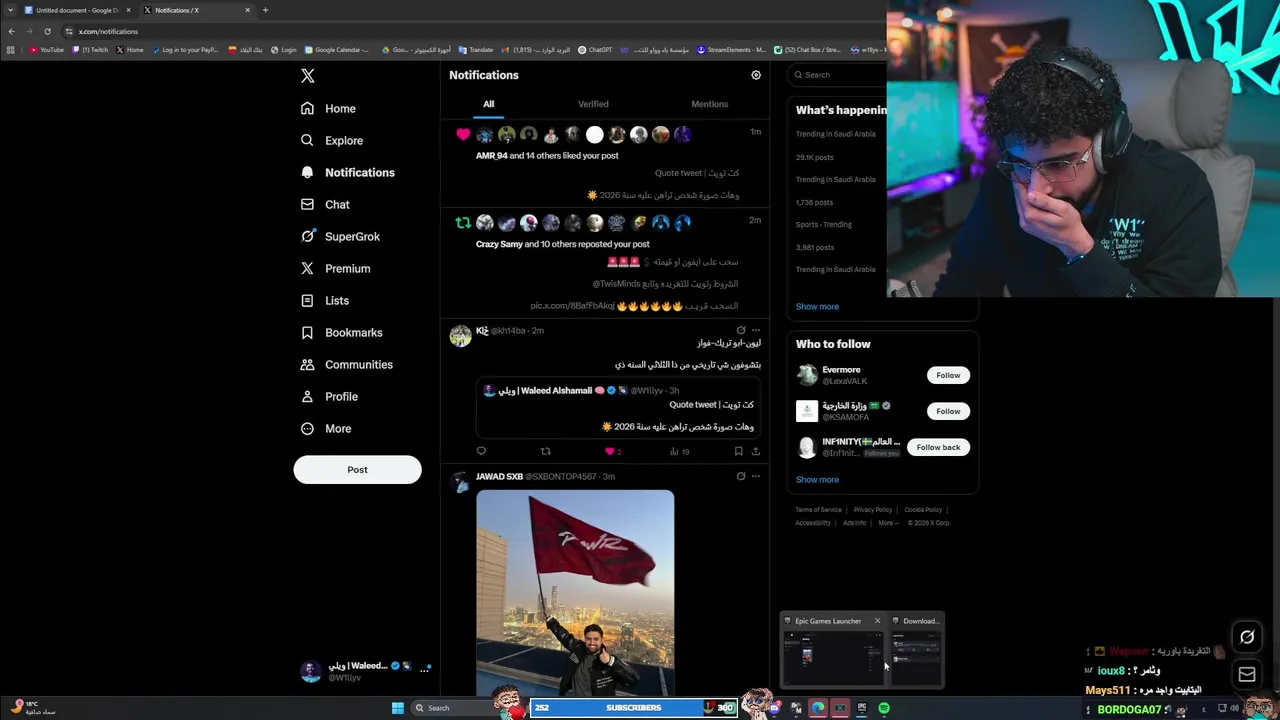Click the Epic Games taskbar icon
Viewport: 1280px width, 720px height.
(862, 708)
